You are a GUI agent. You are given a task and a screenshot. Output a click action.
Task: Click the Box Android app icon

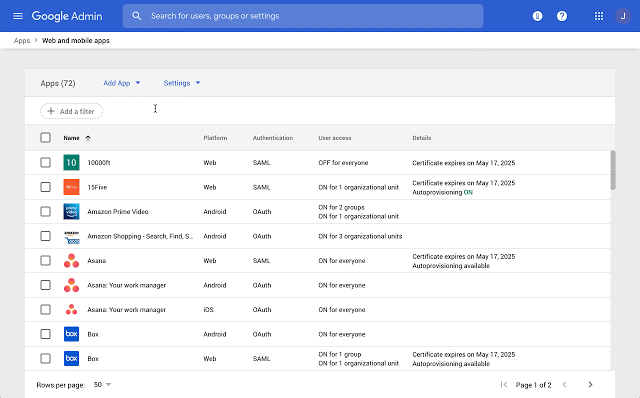[x=71, y=334]
